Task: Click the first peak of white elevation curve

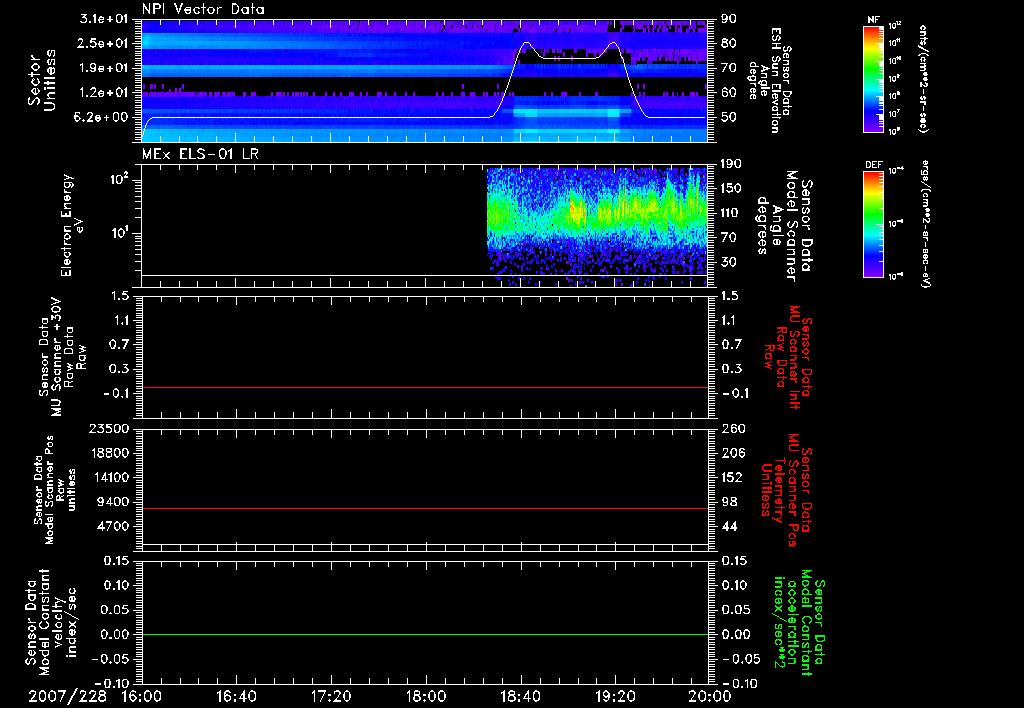Action: pos(526,43)
